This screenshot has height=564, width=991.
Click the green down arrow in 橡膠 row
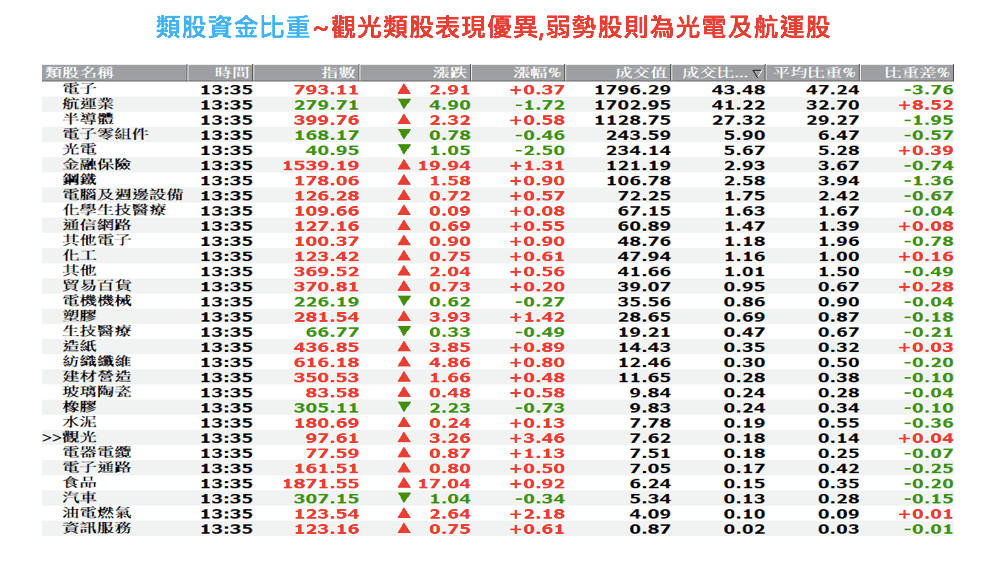(404, 408)
